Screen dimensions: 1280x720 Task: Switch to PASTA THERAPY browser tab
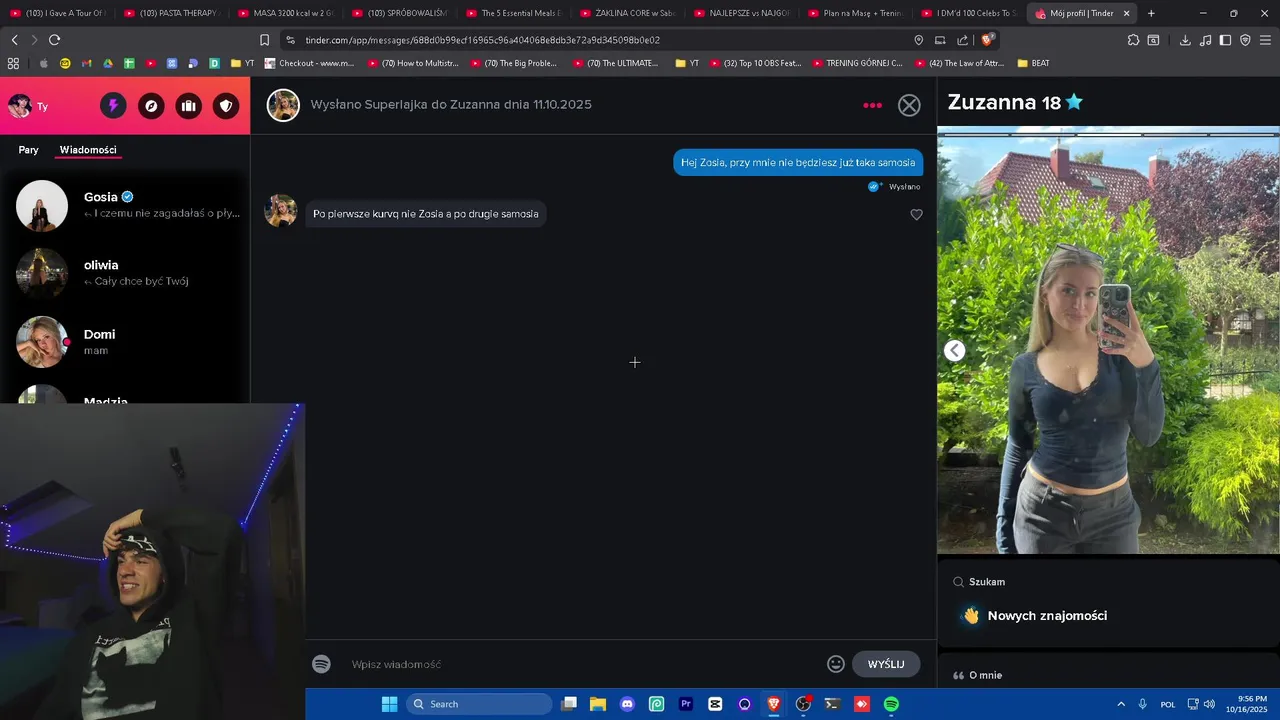[171, 13]
